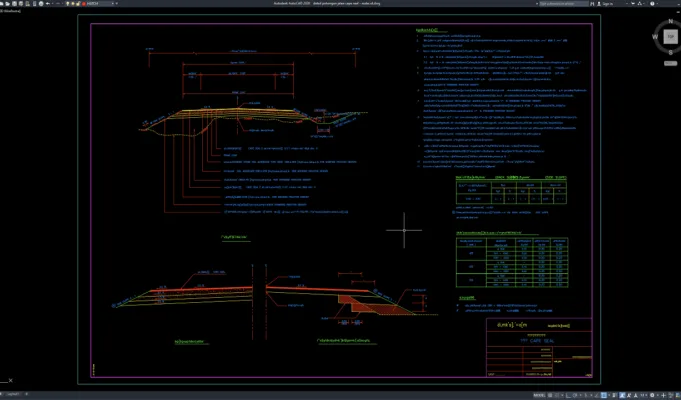Click the Save icon in quick access toolbar
Viewport: 681px width, 400px height.
[x=14, y=3]
